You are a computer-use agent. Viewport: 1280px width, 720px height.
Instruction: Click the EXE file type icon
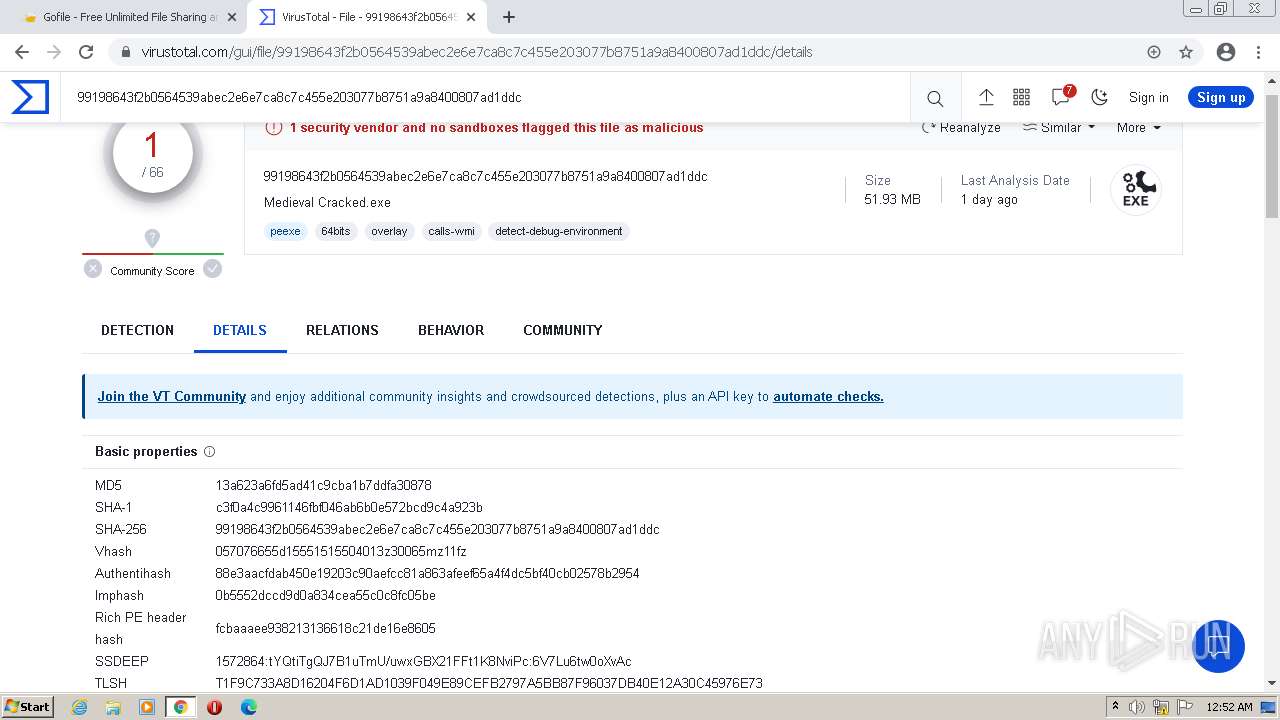point(1136,189)
